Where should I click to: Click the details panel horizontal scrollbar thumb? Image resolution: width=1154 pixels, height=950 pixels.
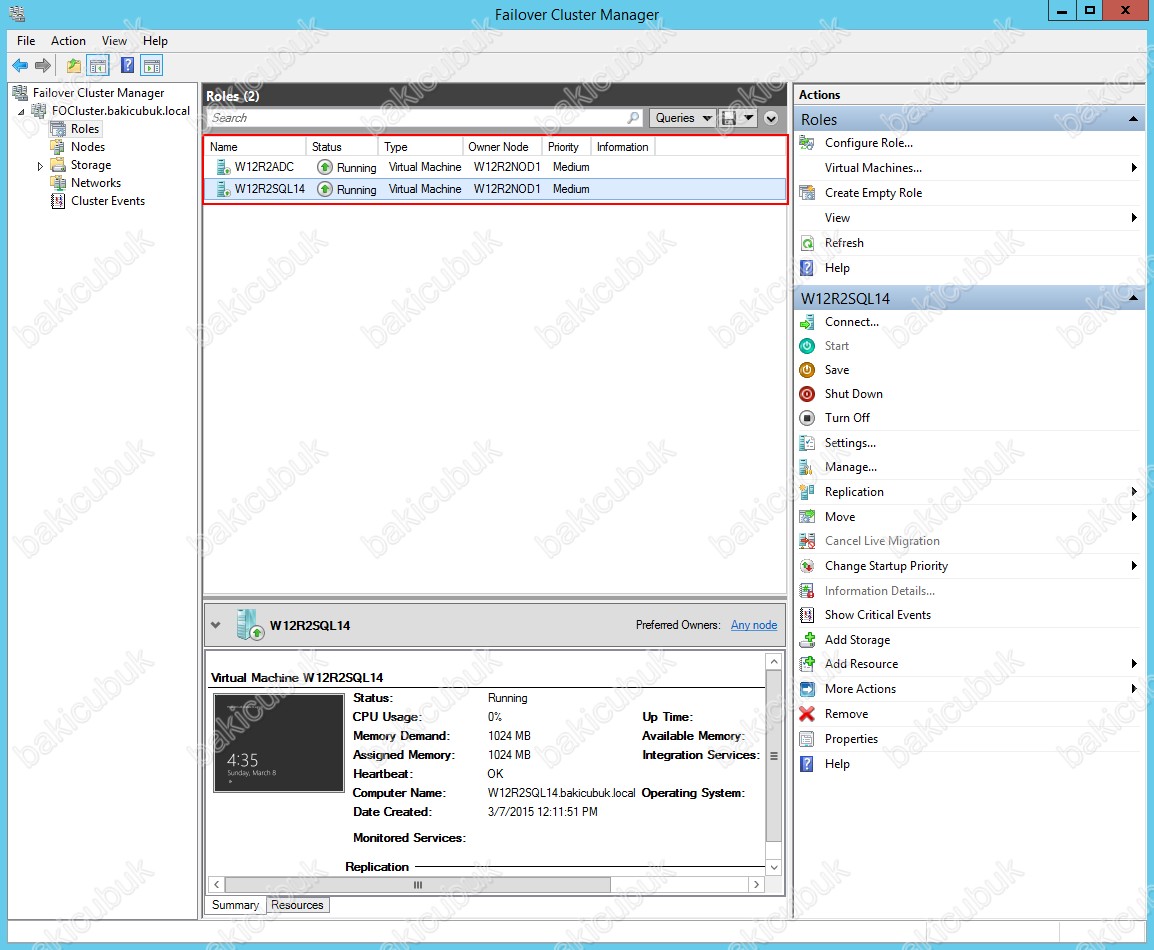[417, 885]
